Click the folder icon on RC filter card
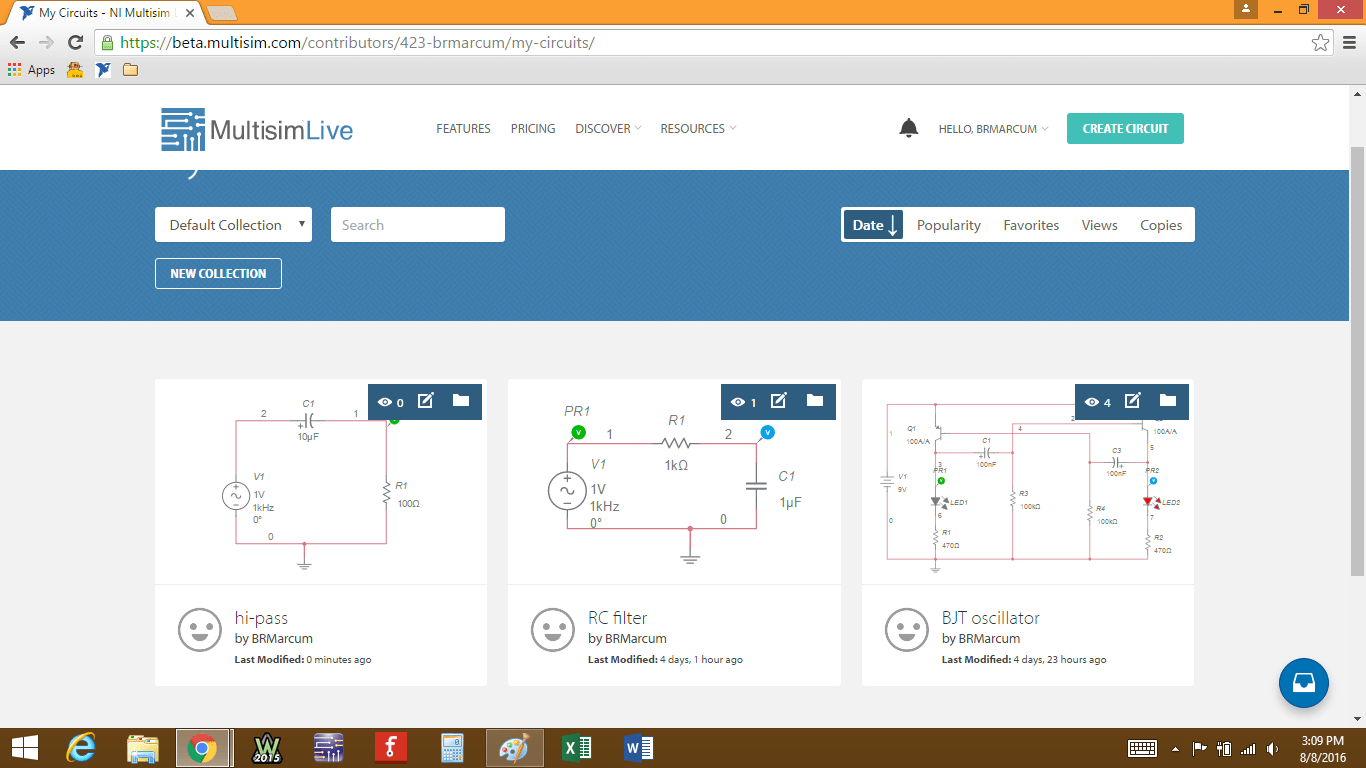 [x=813, y=401]
